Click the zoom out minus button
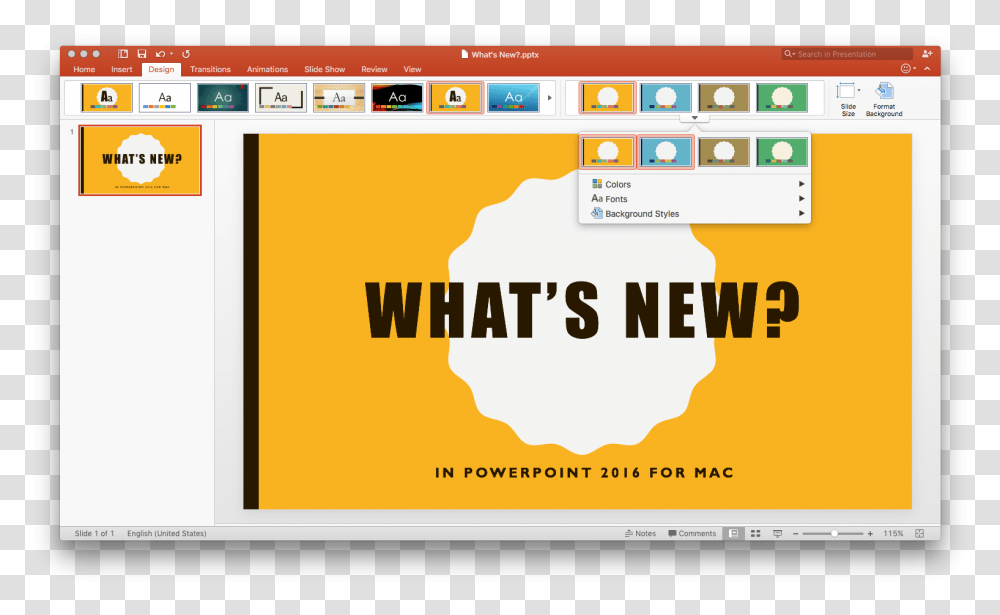1000x615 pixels. pyautogui.click(x=795, y=533)
